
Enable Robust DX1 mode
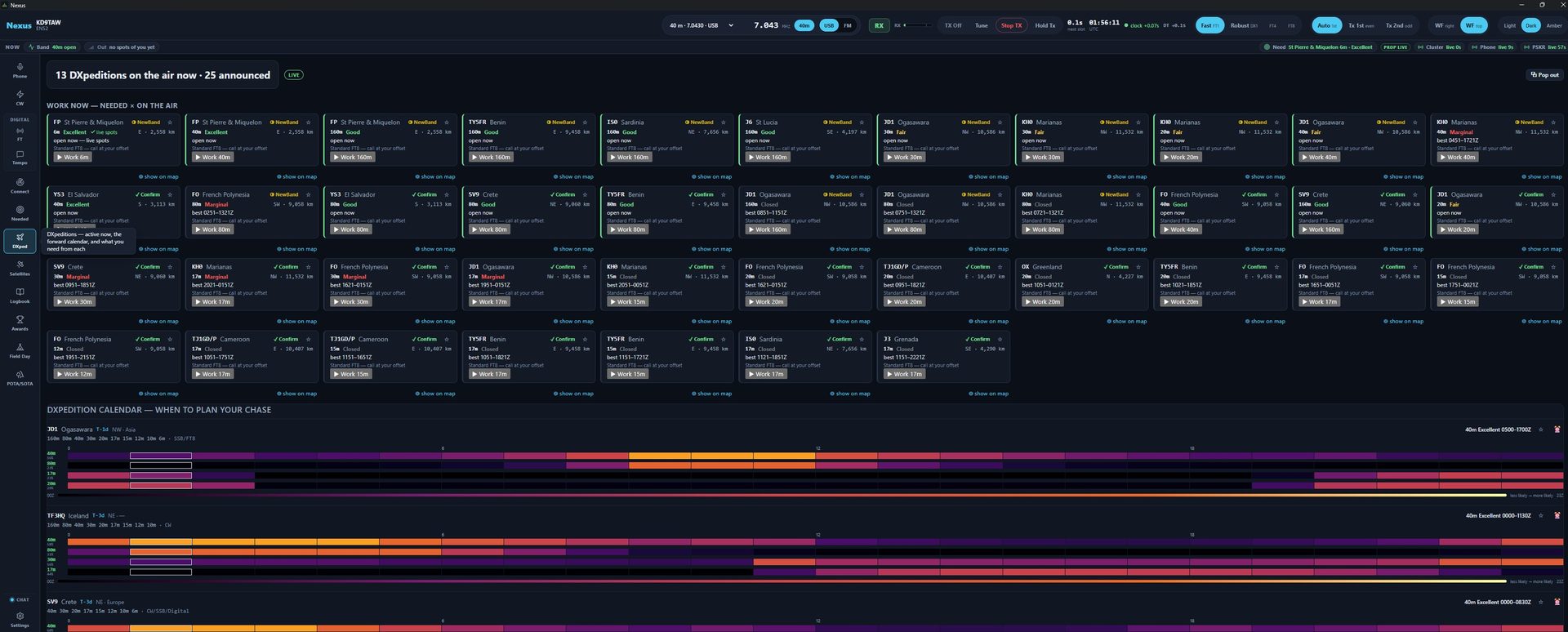1244,25
